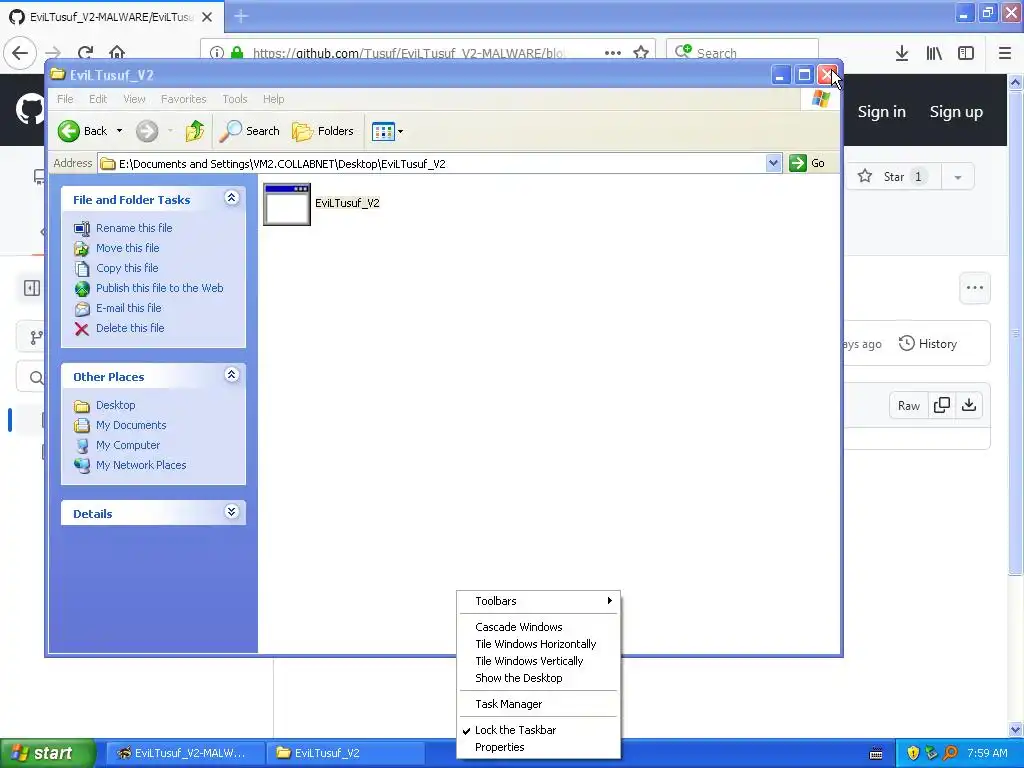The image size is (1024, 768).
Task: Go to Desktop in Other Places
Action: pyautogui.click(x=116, y=406)
